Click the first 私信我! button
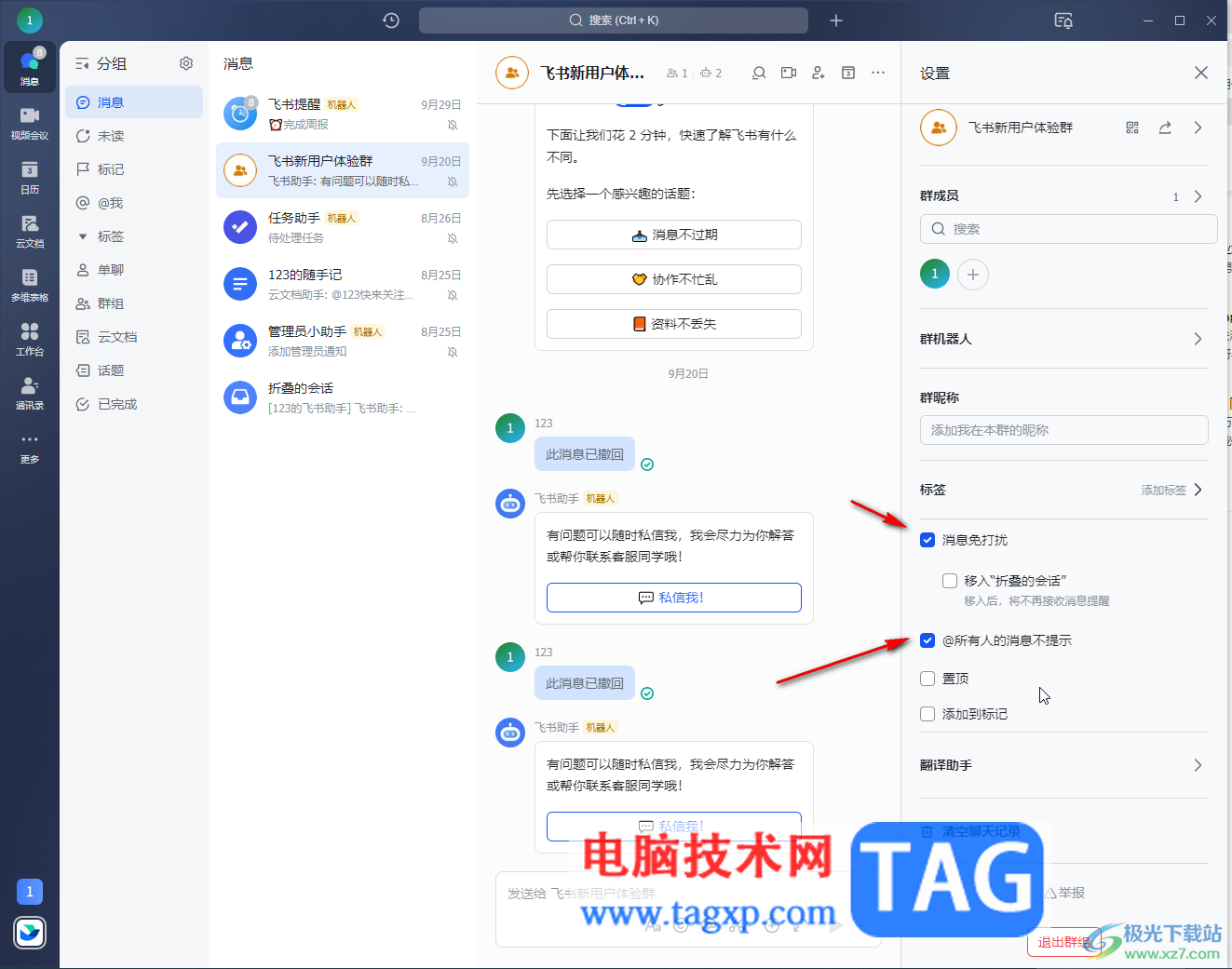1232x969 pixels. click(x=674, y=598)
